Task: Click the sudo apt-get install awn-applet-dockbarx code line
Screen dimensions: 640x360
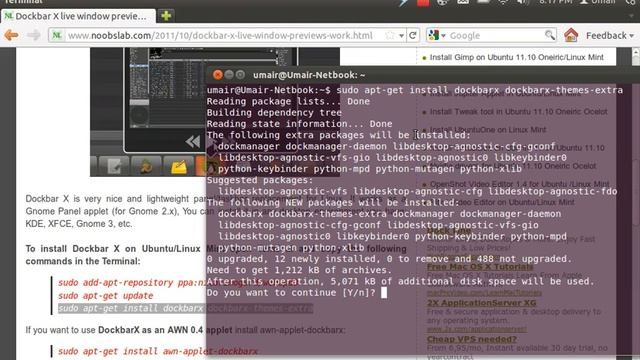Action: coord(158,351)
